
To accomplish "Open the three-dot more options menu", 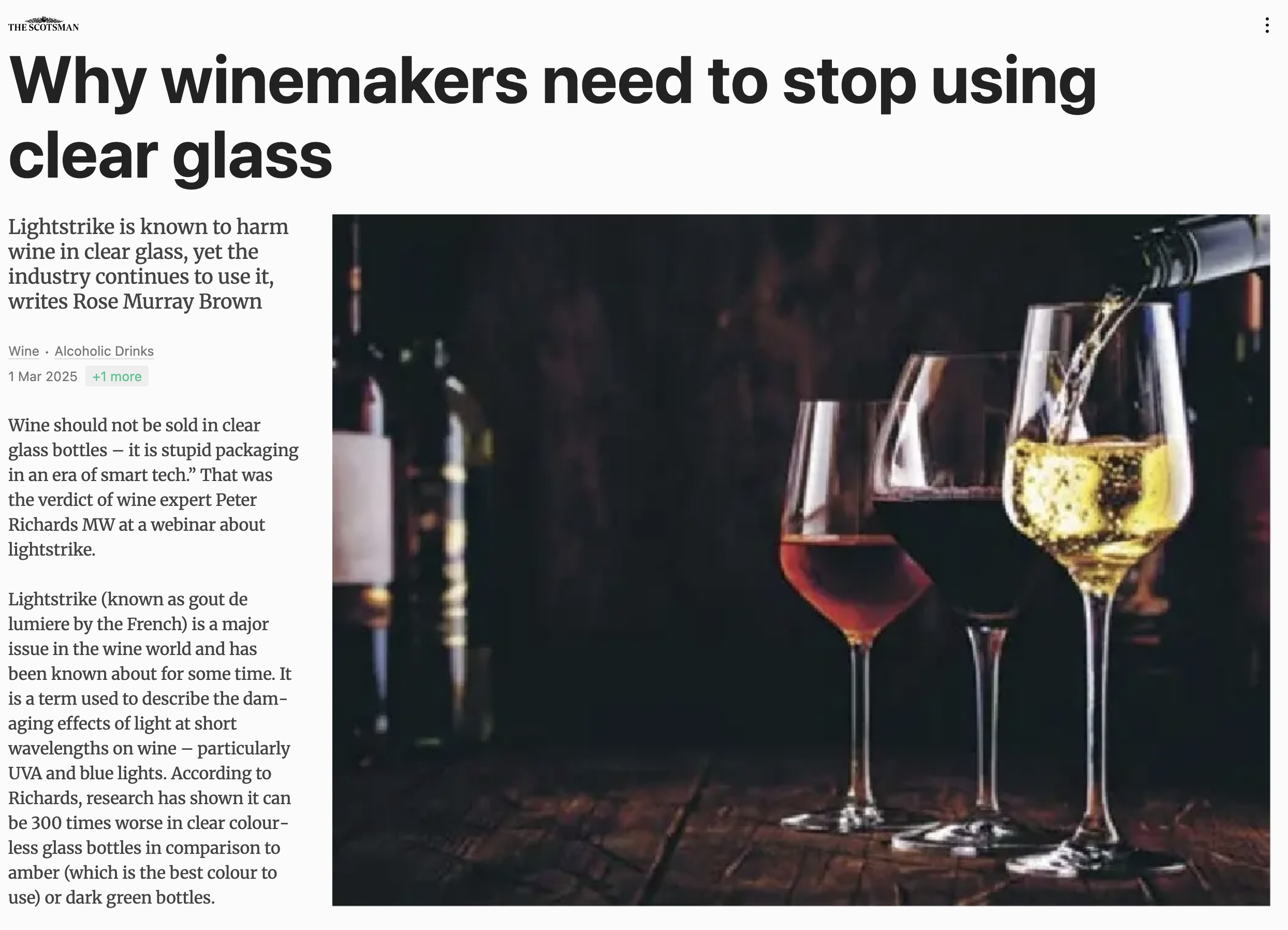I will (1267, 25).
